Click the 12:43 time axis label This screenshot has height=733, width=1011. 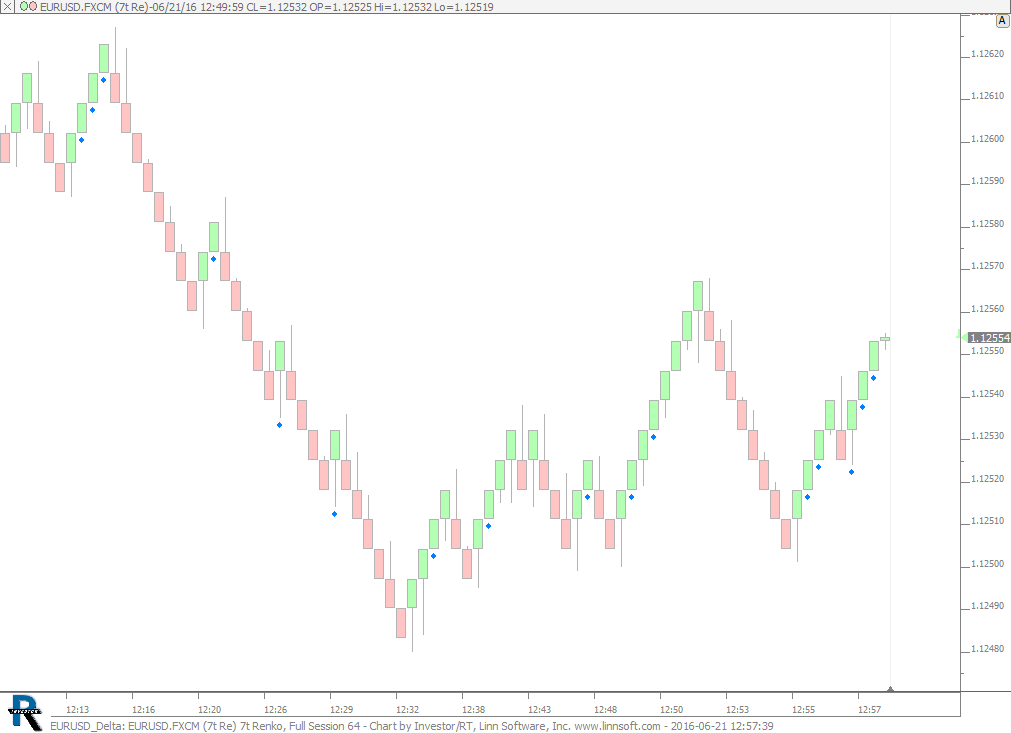(x=540, y=709)
